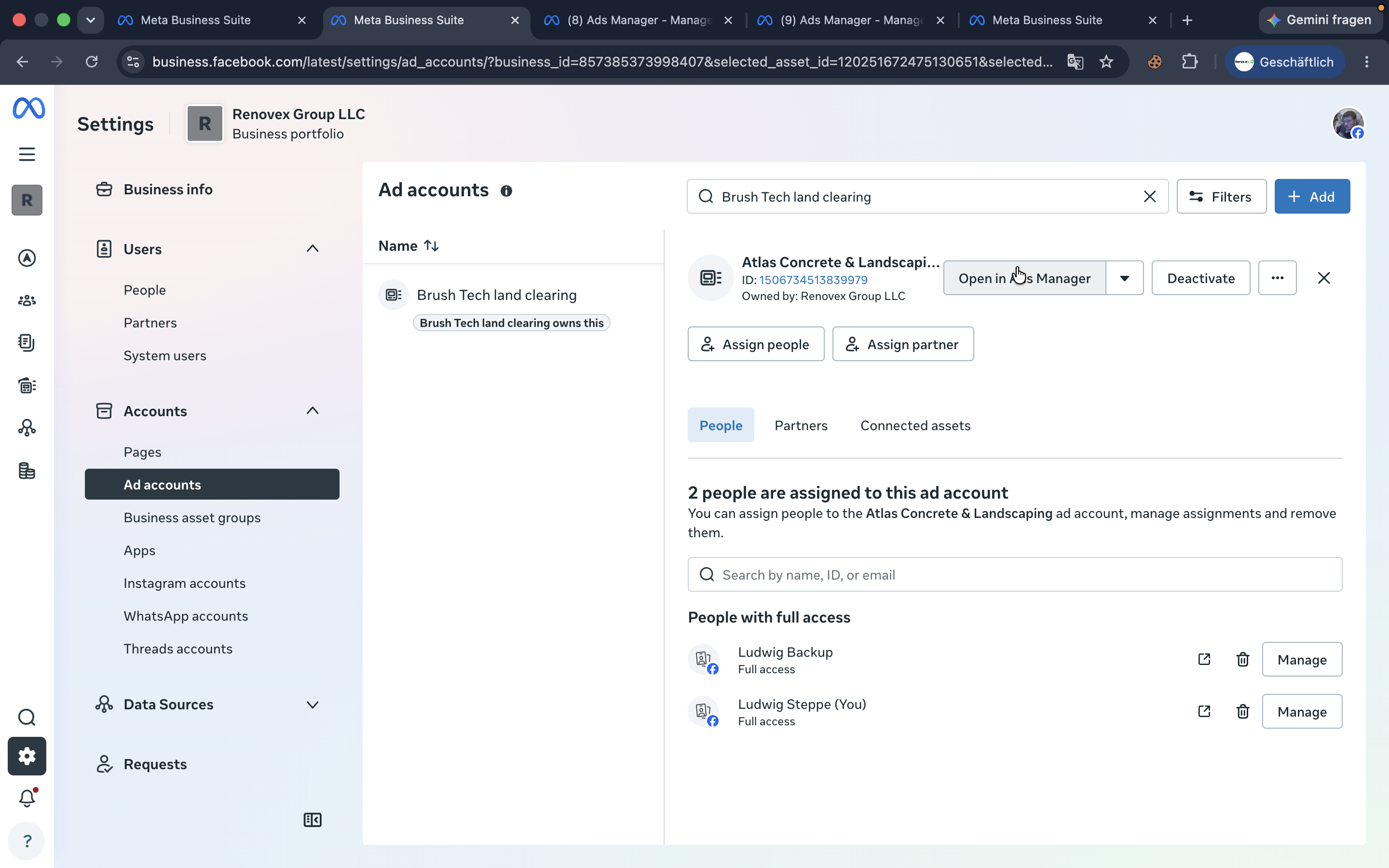Go to Partners under Users in sidebar
The width and height of the screenshot is (1389, 868).
pyautogui.click(x=150, y=323)
